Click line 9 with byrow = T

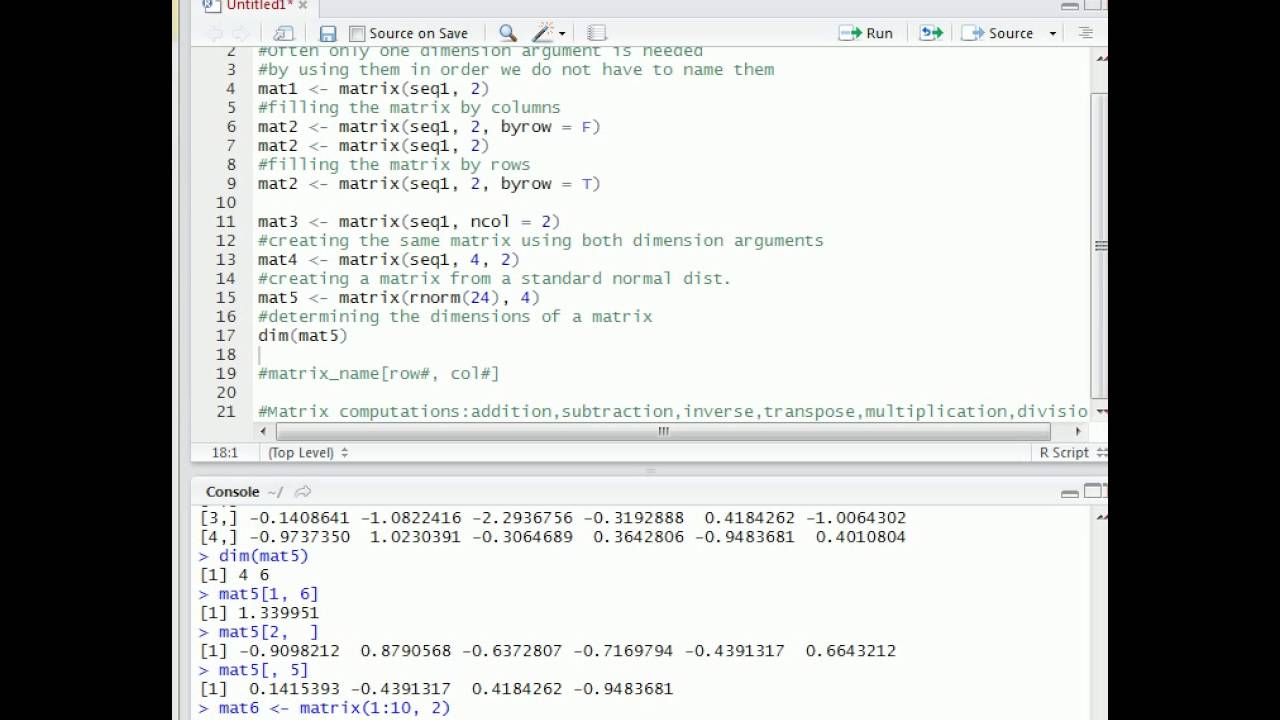click(x=429, y=183)
